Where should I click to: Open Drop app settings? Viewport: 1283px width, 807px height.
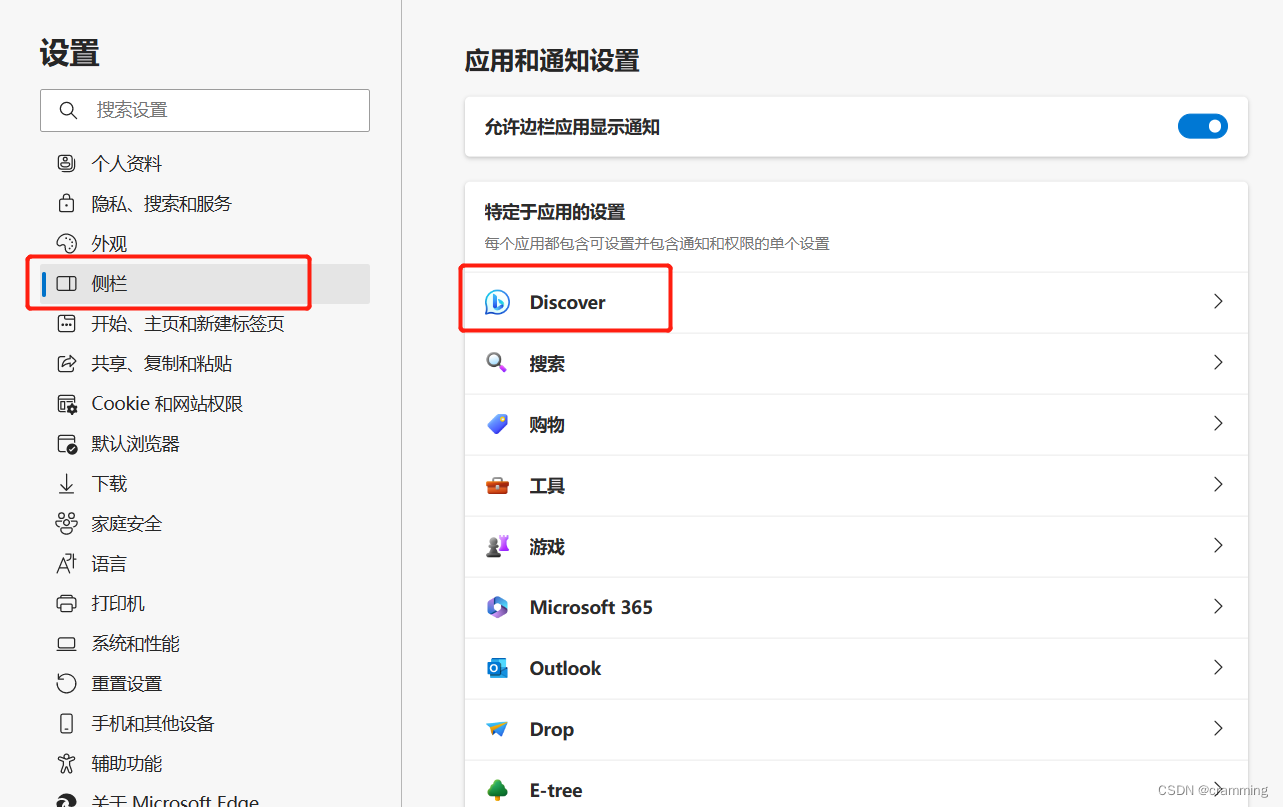click(856, 729)
